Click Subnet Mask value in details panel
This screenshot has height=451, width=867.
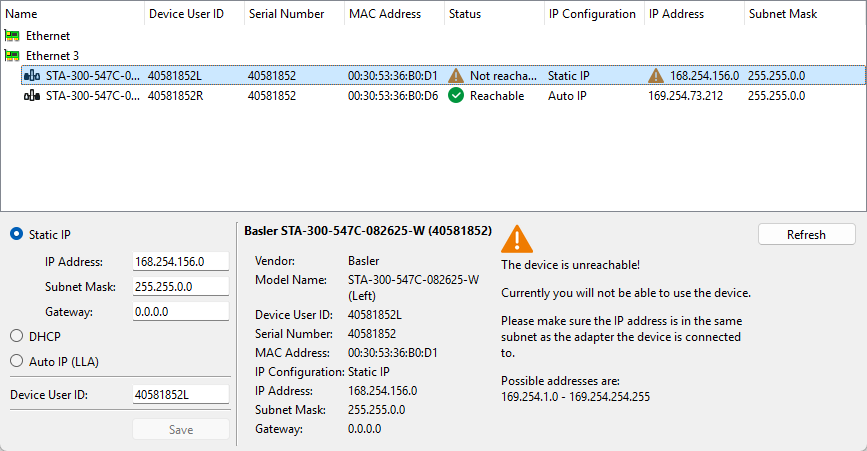pos(377,410)
